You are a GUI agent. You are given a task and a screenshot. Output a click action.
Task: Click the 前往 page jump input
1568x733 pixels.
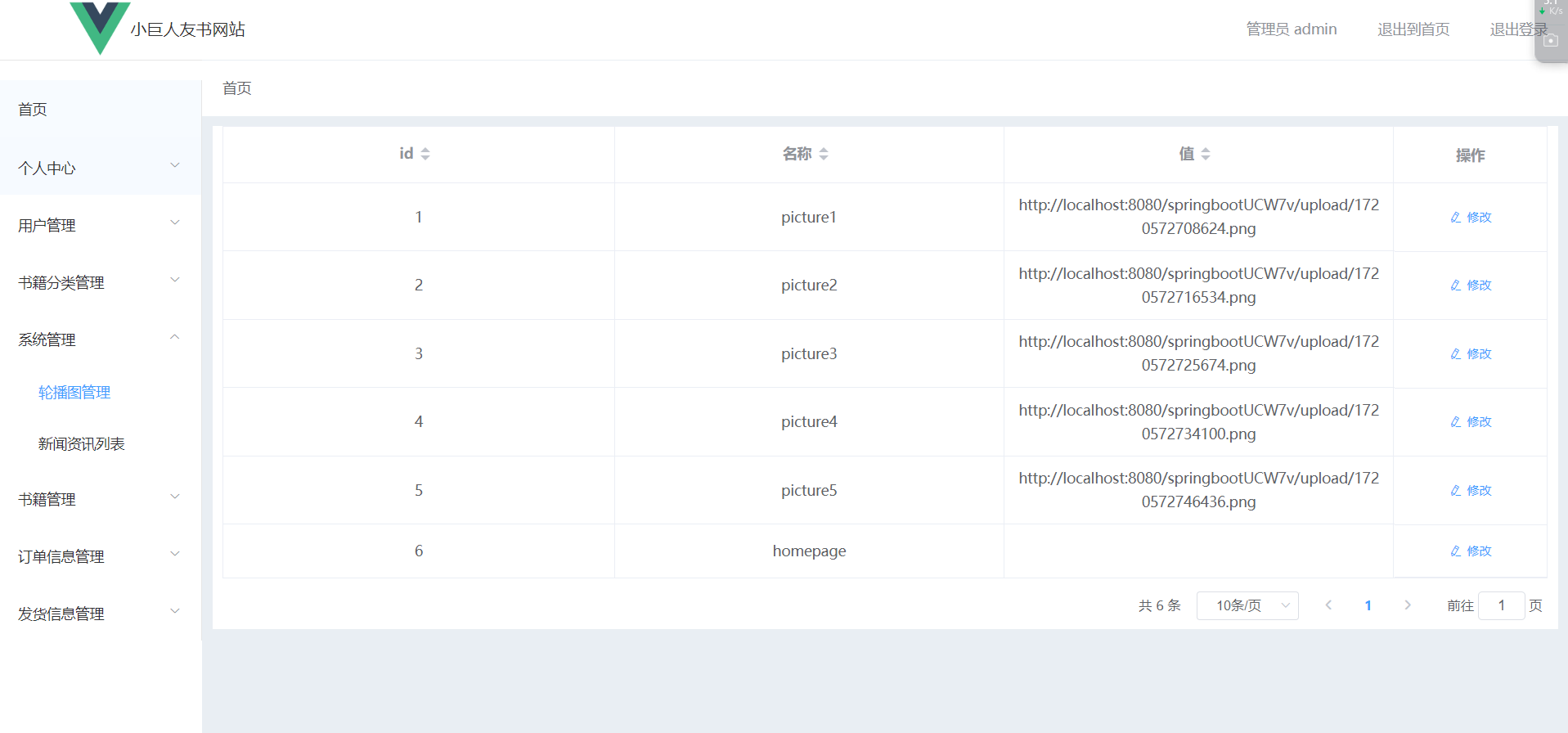point(1502,605)
